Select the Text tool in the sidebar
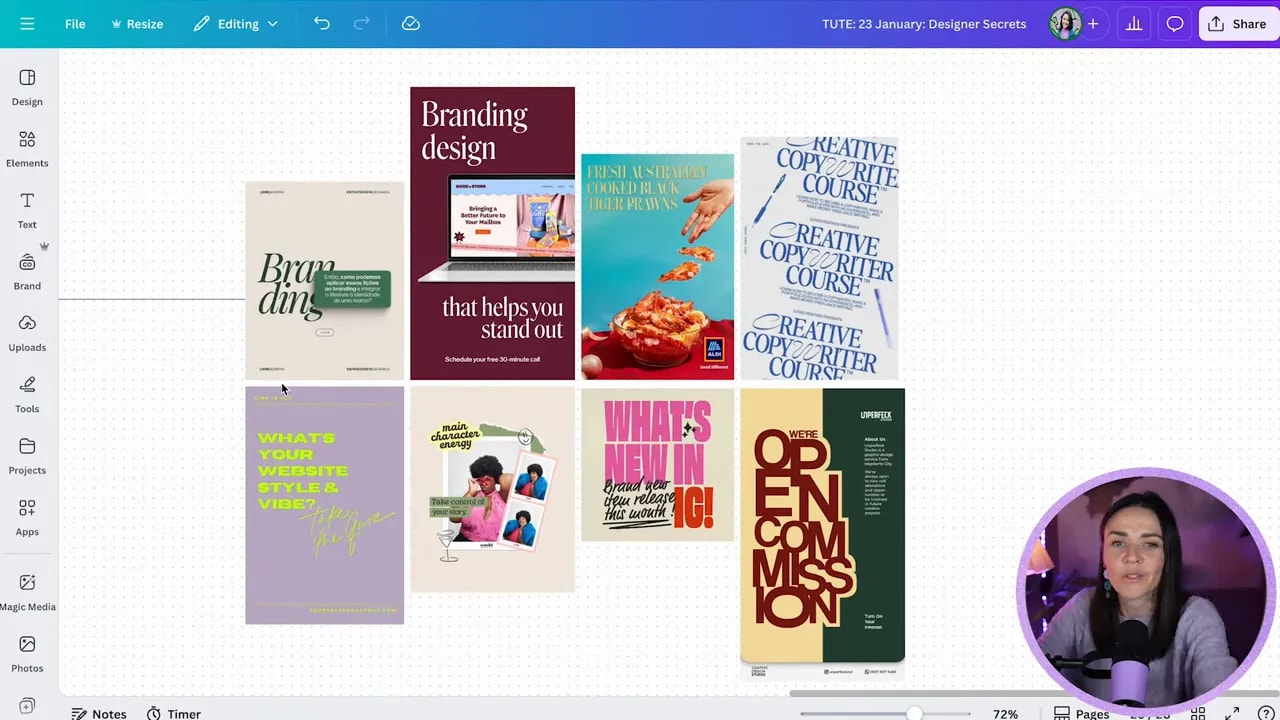Image resolution: width=1280 pixels, height=720 pixels. pos(27,212)
